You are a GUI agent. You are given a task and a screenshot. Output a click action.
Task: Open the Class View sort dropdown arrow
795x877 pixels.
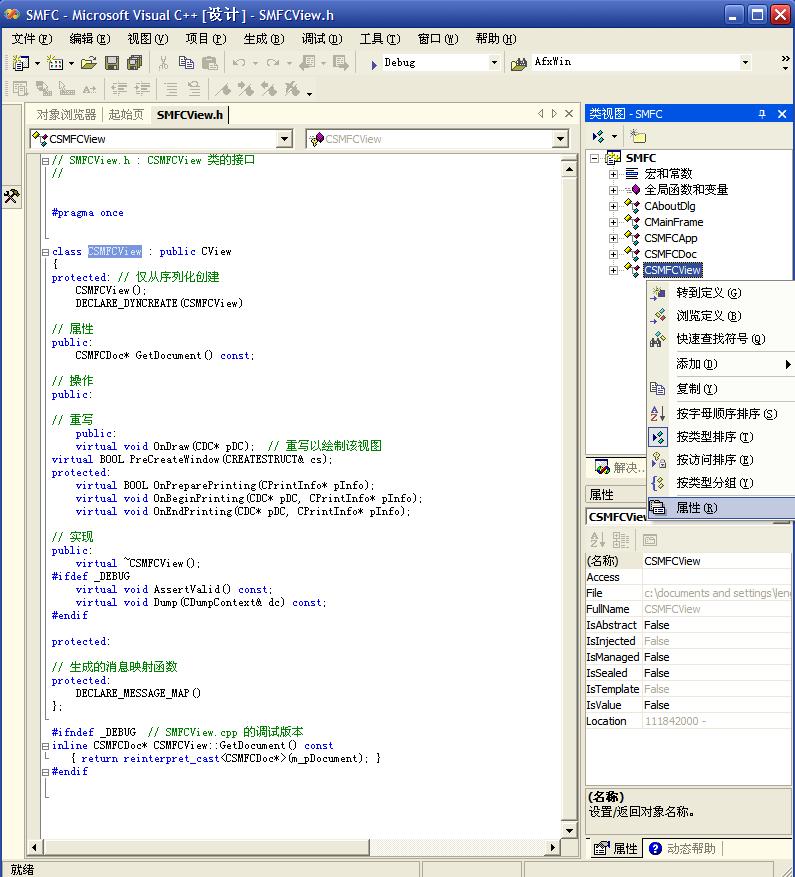tap(614, 136)
